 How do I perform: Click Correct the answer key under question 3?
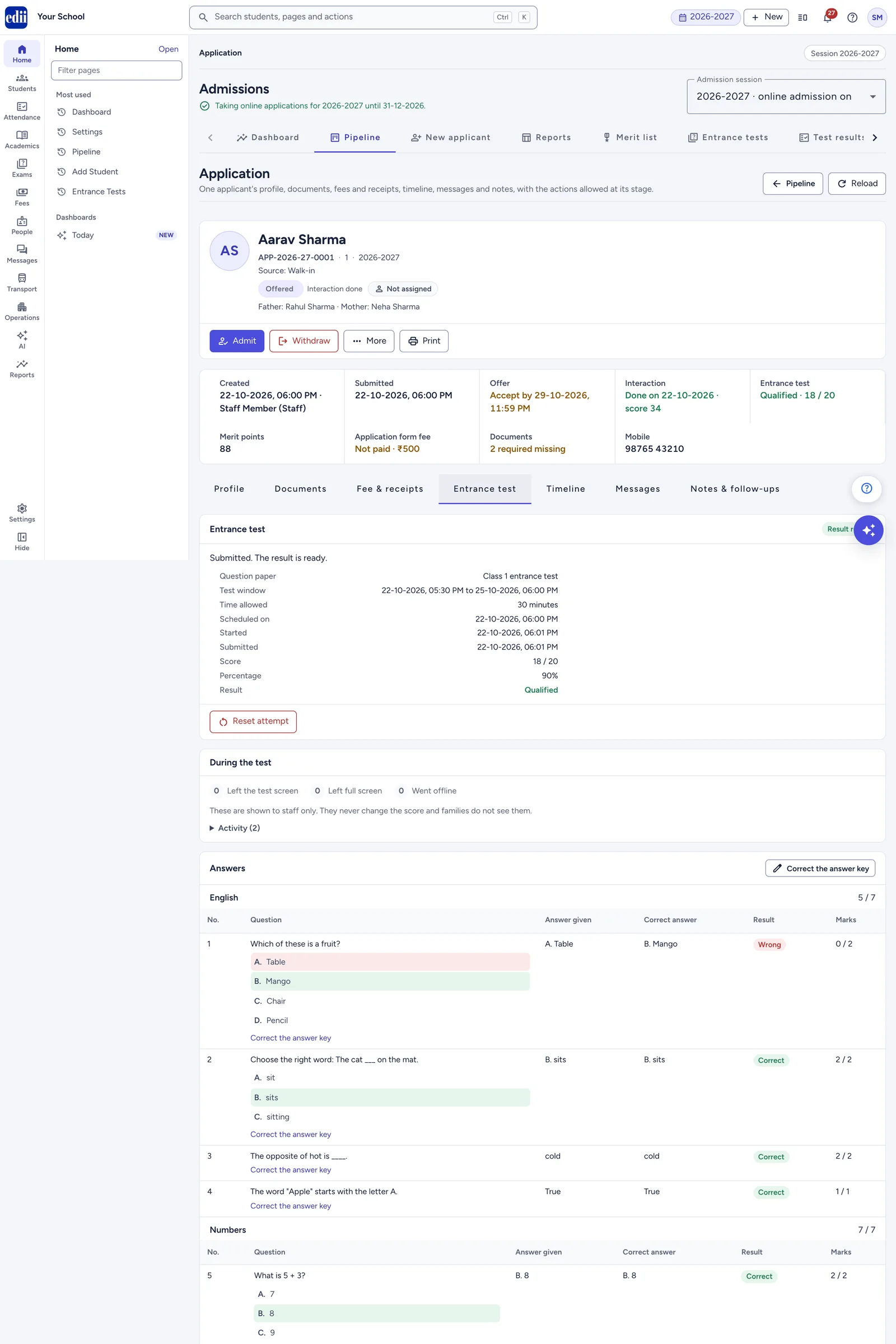click(x=290, y=1170)
